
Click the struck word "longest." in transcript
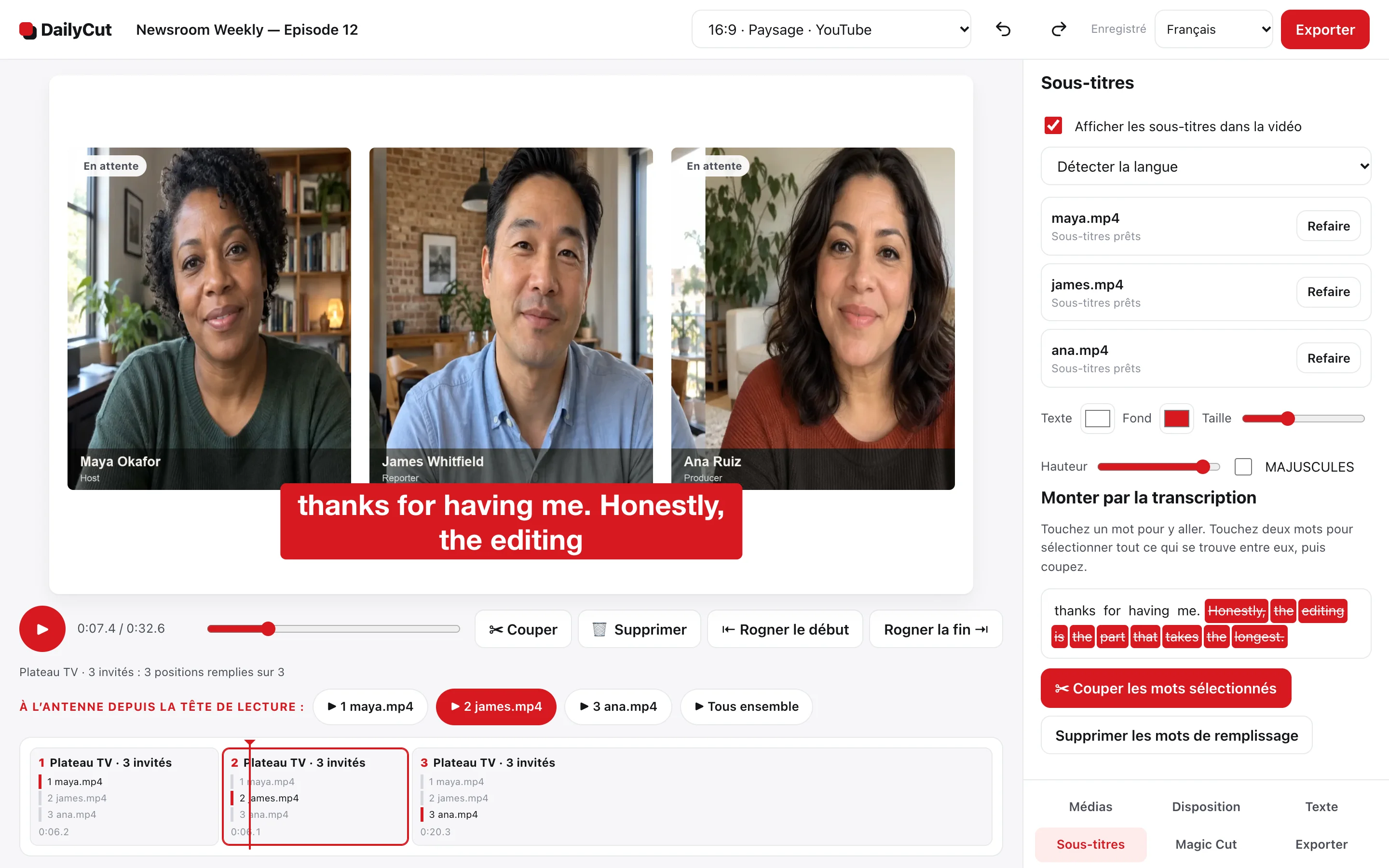point(1259,637)
